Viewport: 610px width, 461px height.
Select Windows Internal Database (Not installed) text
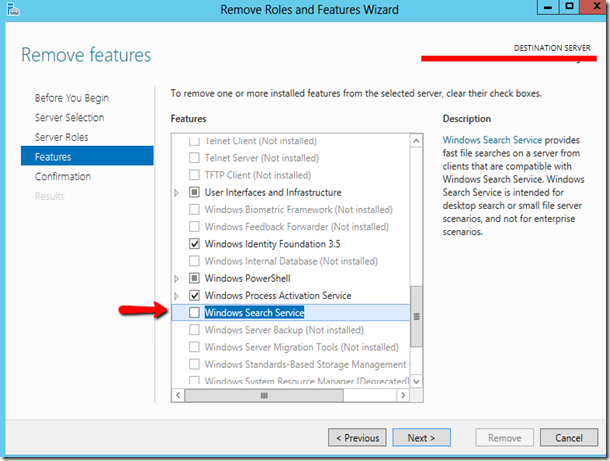click(x=291, y=261)
